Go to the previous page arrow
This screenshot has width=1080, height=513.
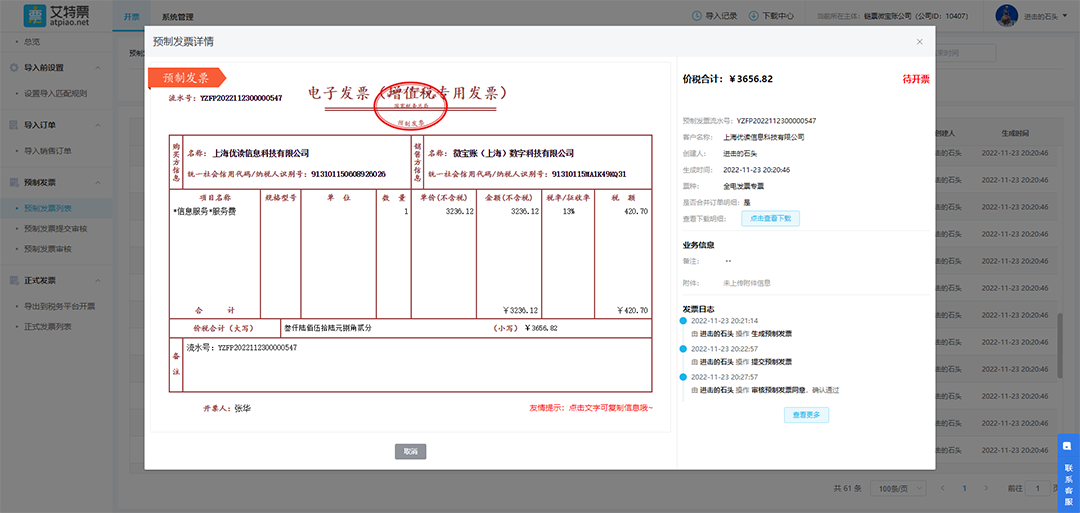pyautogui.click(x=943, y=488)
